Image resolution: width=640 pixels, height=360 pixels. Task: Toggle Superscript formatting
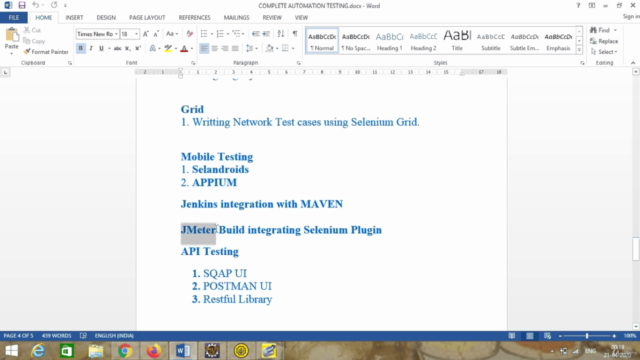coord(138,48)
